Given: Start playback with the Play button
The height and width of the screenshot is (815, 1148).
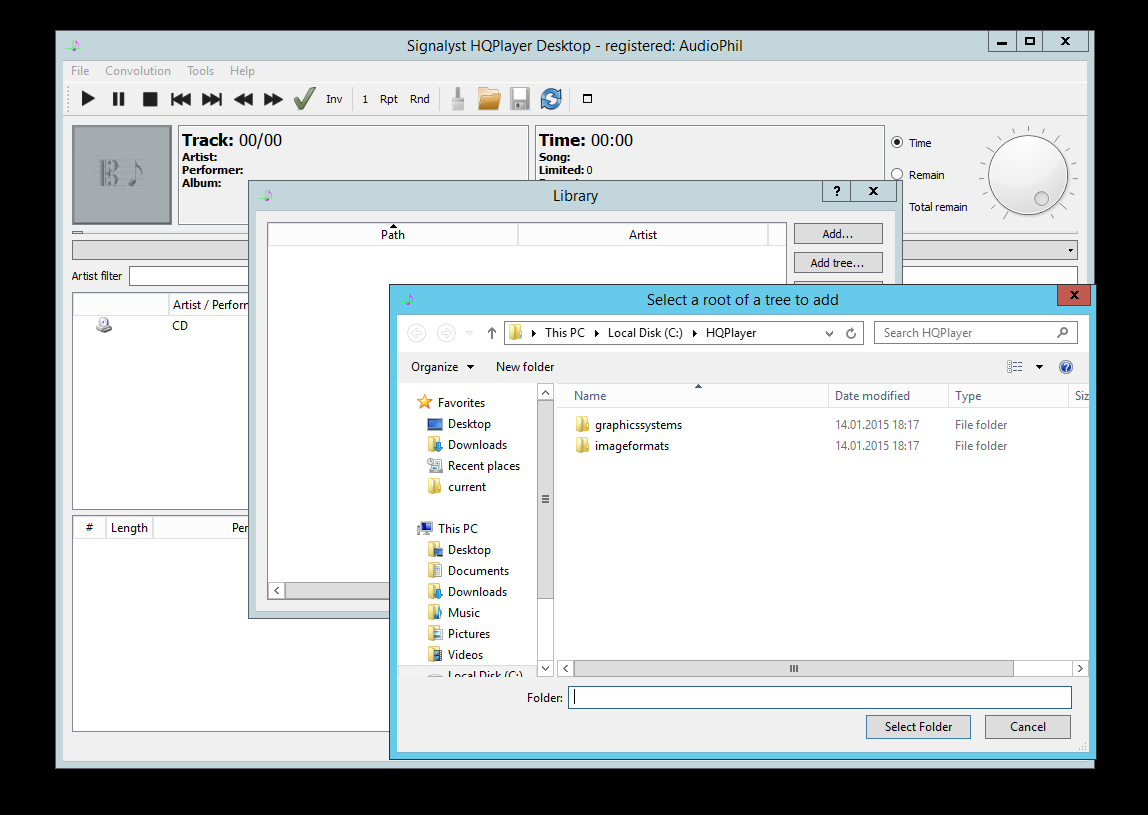Looking at the screenshot, I should [88, 99].
